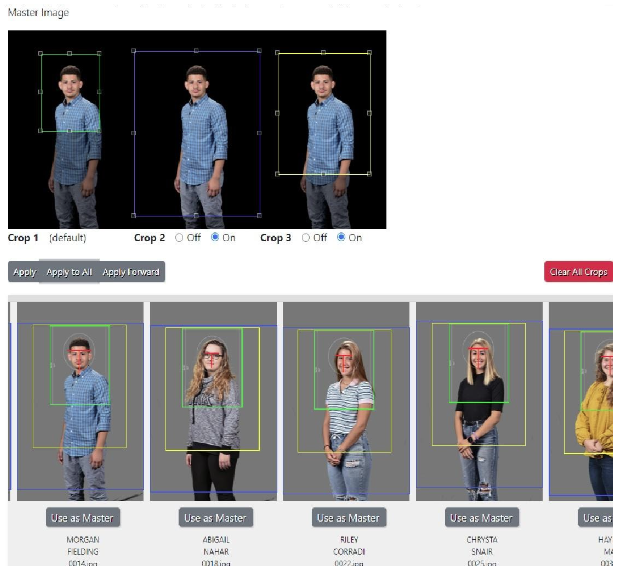Use Morgan Fielding photo as master
The height and width of the screenshot is (574, 623).
click(x=82, y=518)
